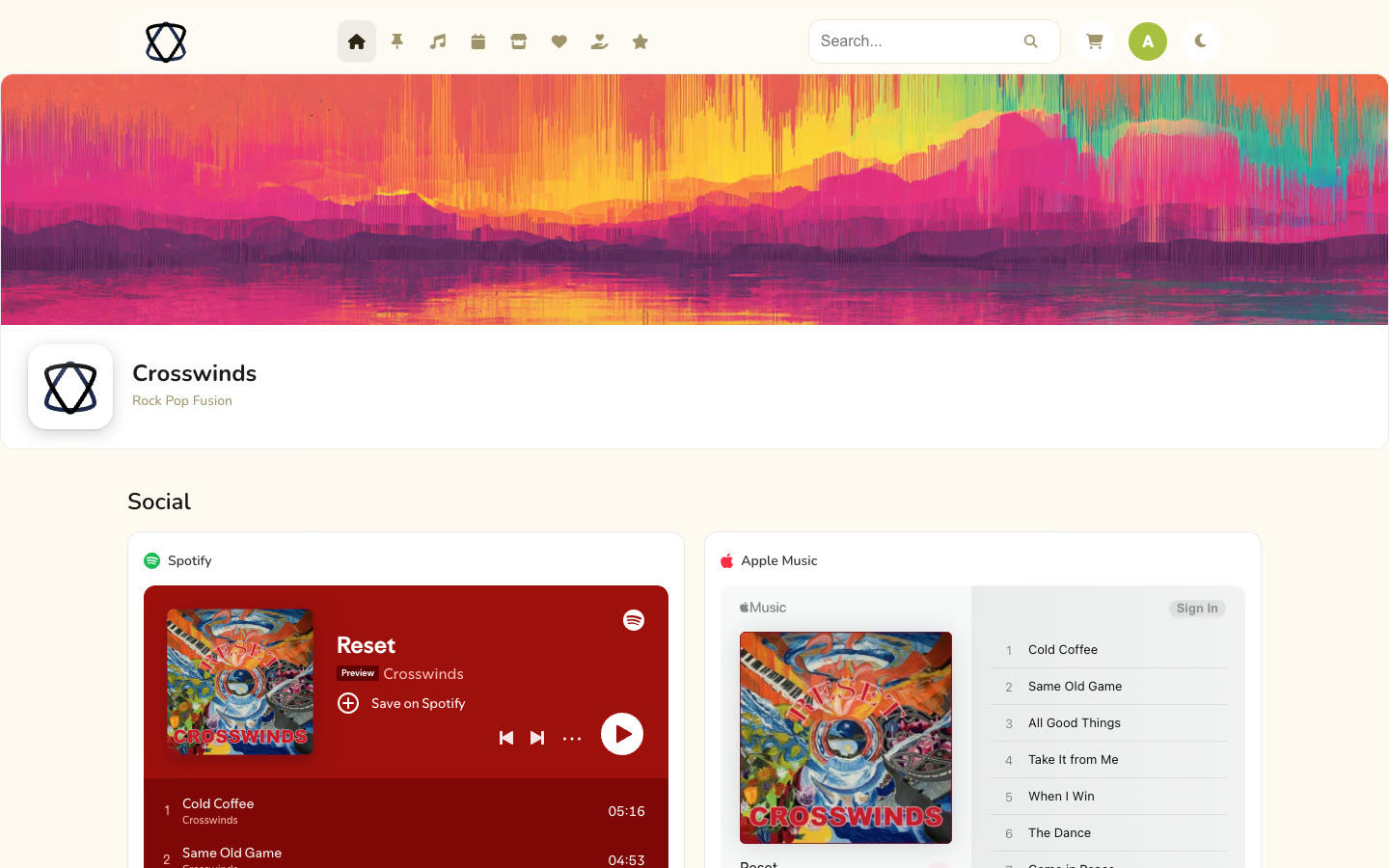Skip to previous track in Spotify player
Image resolution: width=1389 pixels, height=868 pixels.
pos(506,738)
